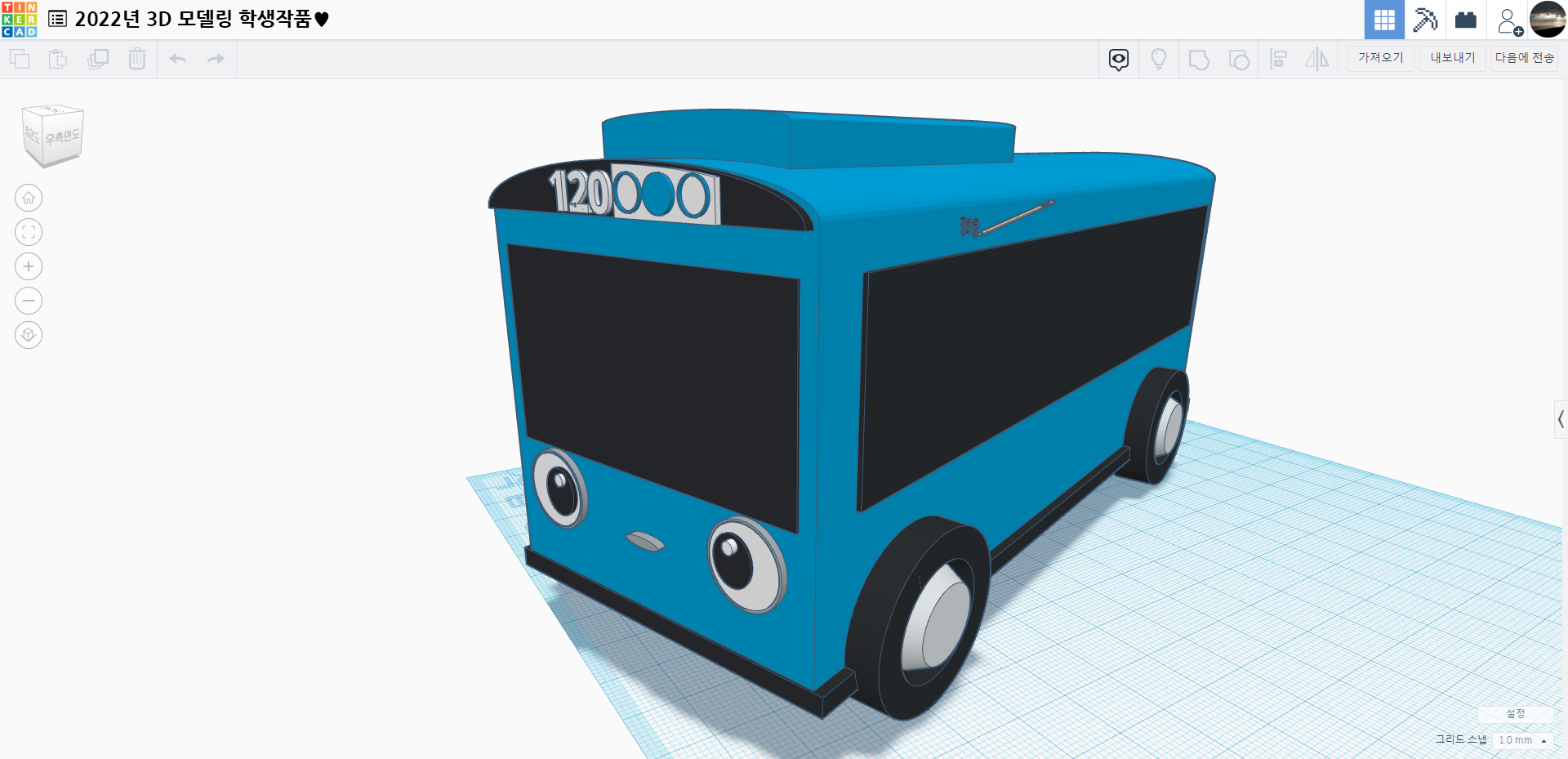Image resolution: width=1568 pixels, height=759 pixels.
Task: Expand the collapsed shapes panel arrow
Action: (1561, 420)
